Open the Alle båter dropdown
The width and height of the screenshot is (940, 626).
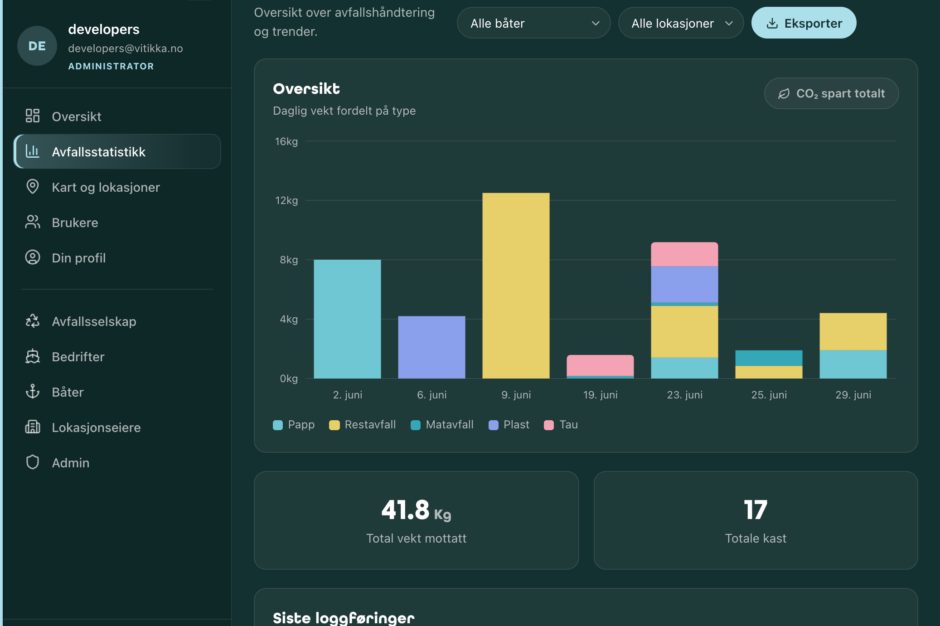534,23
